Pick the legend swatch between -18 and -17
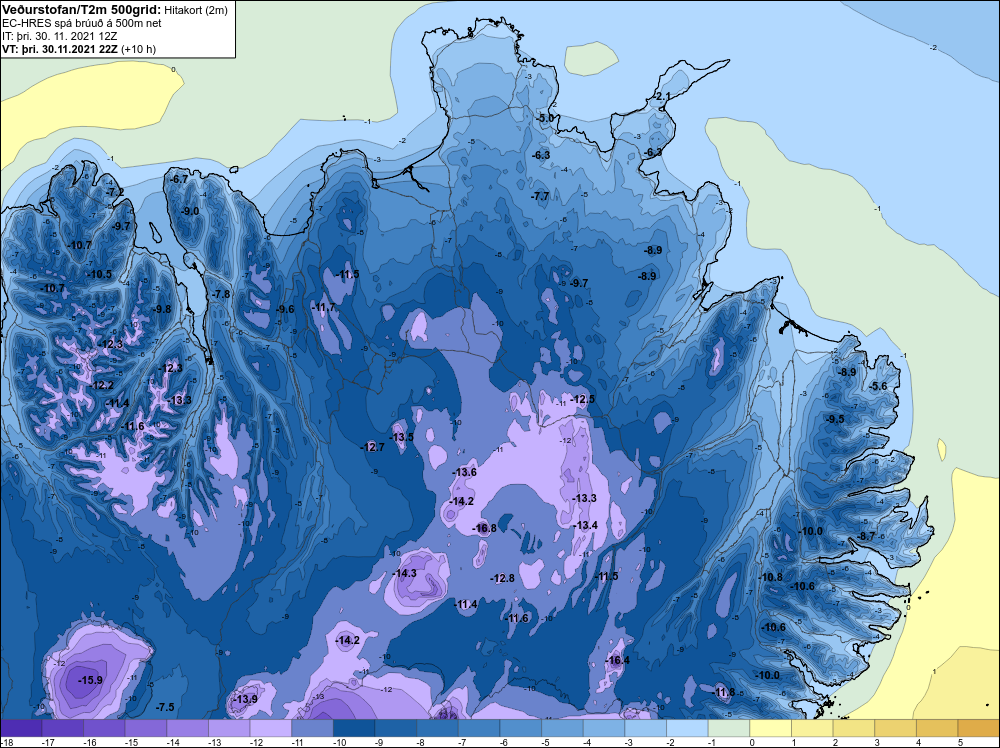This screenshot has width=1000, height=748. pyautogui.click(x=21, y=728)
